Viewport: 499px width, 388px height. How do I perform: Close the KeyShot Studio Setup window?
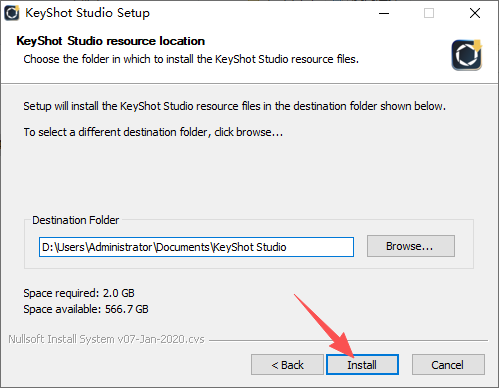point(475,13)
